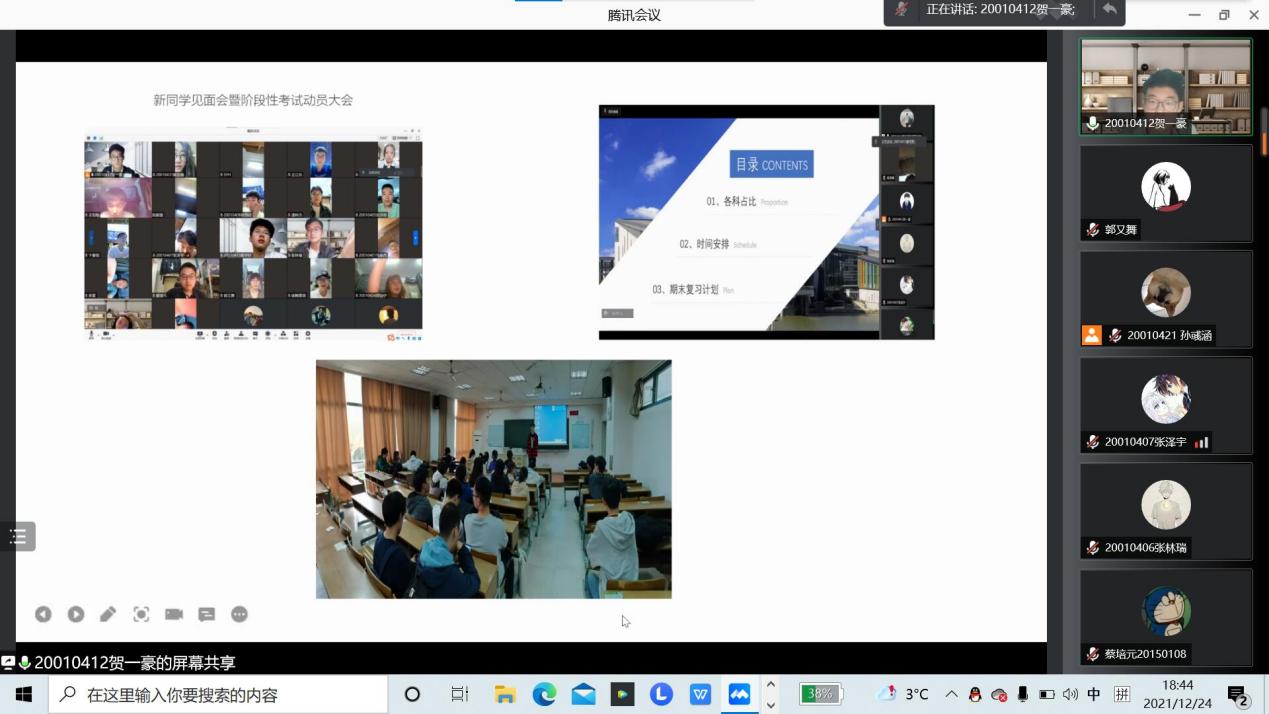This screenshot has height=714, width=1269.
Task: Click the focus/screenshot frame icon
Action: click(x=141, y=614)
